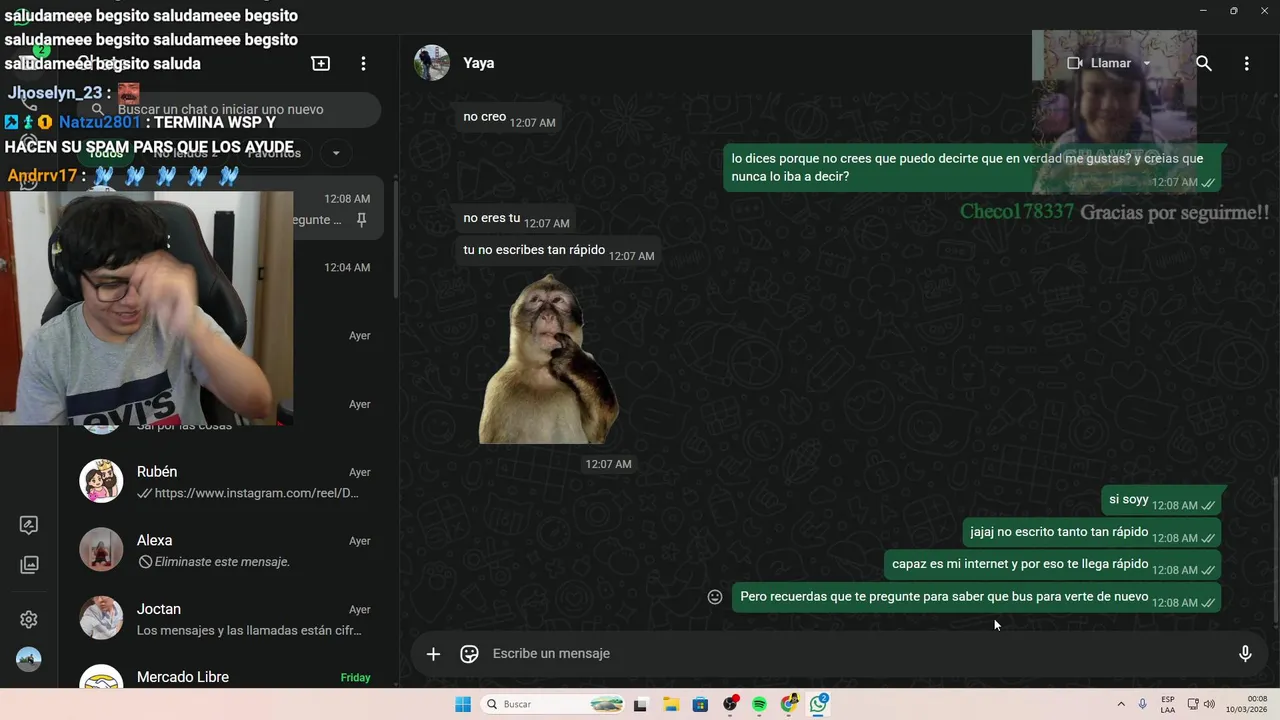Viewport: 1280px width, 720px height.
Task: Click Alexa's profile picture
Action: 101,550
